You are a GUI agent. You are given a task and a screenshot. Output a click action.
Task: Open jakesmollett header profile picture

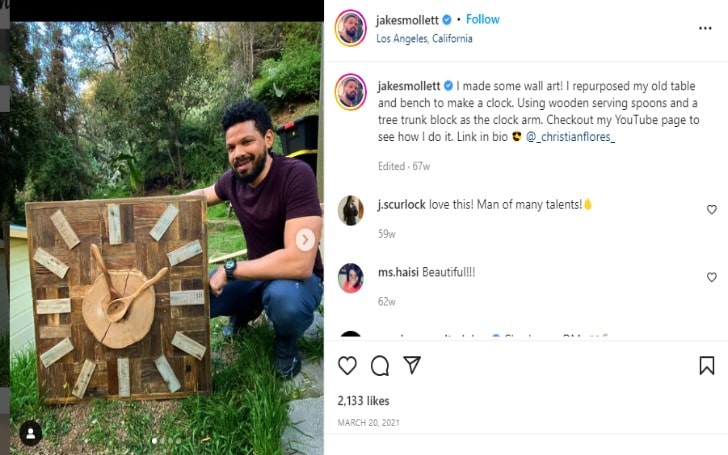point(350,28)
